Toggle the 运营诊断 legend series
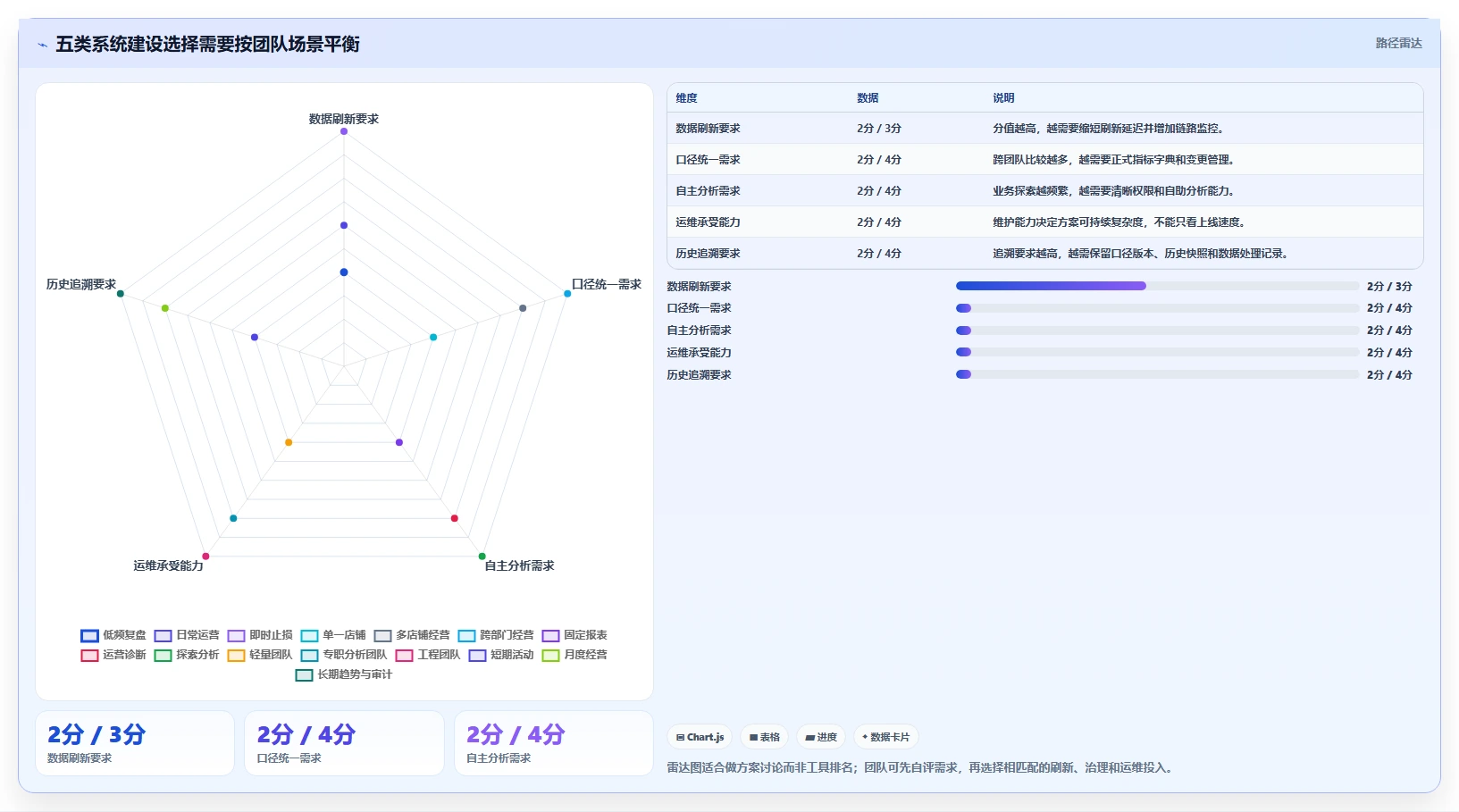This screenshot has height=812, width=1459. tap(113, 655)
